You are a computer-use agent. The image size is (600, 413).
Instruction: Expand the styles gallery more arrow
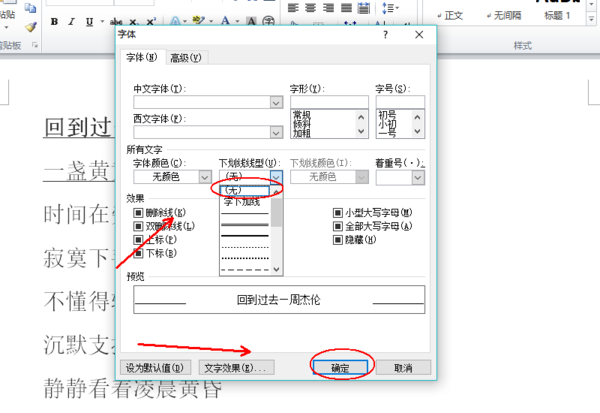point(592,18)
